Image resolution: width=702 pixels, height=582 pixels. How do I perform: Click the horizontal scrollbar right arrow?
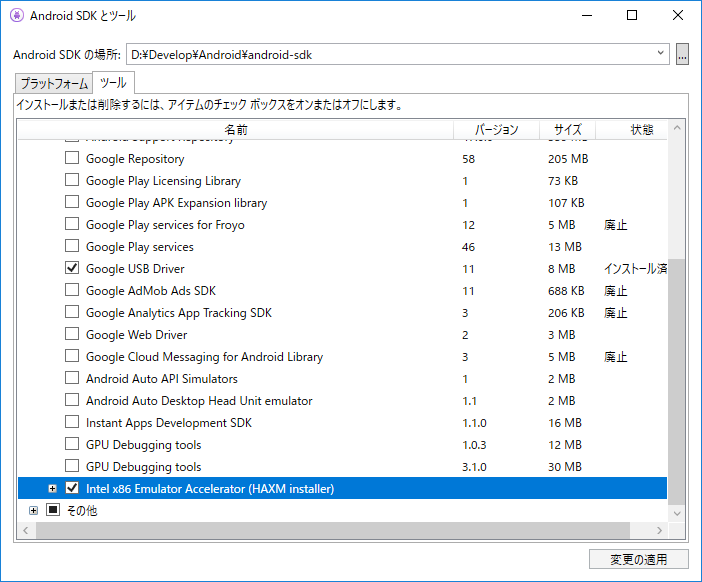click(x=659, y=531)
